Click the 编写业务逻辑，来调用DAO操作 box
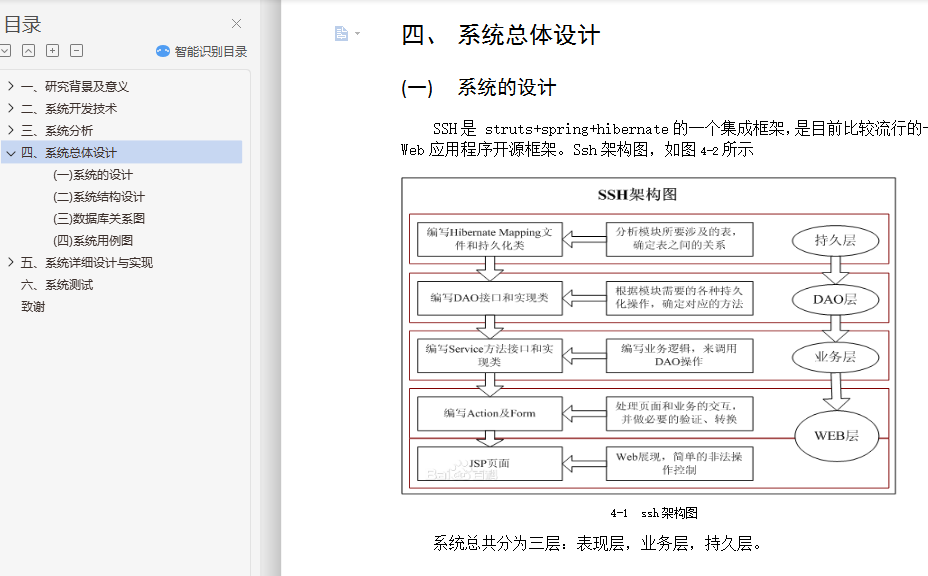This screenshot has height=576, width=928. pos(679,355)
